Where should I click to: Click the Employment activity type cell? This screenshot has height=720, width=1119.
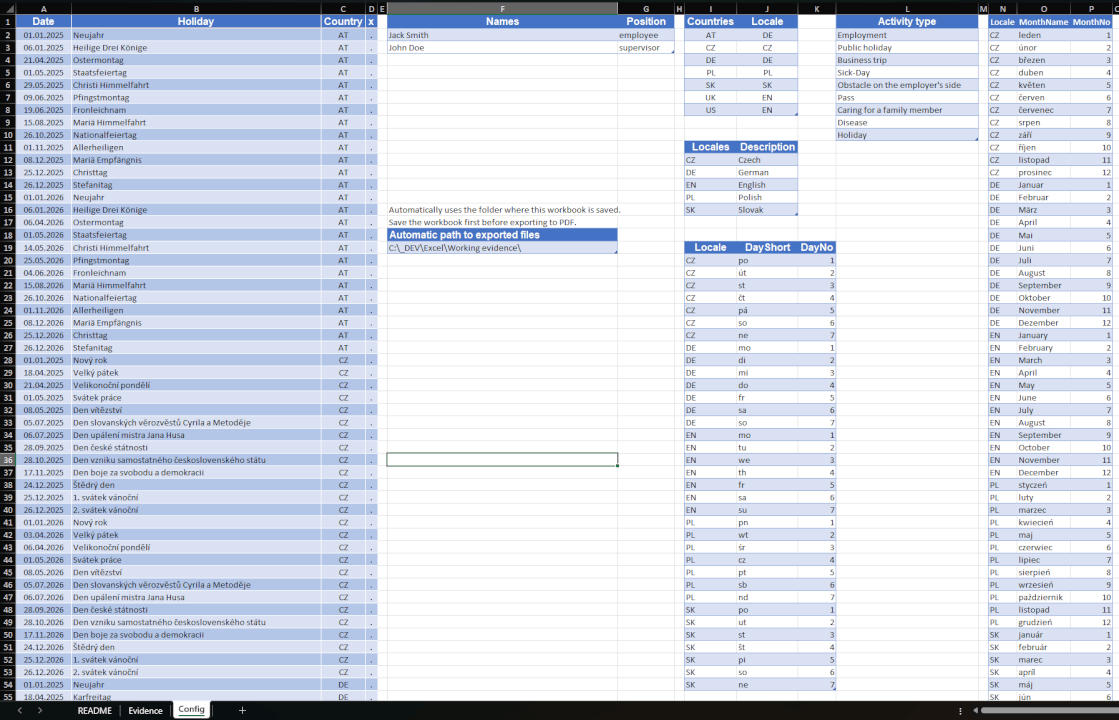click(x=907, y=35)
